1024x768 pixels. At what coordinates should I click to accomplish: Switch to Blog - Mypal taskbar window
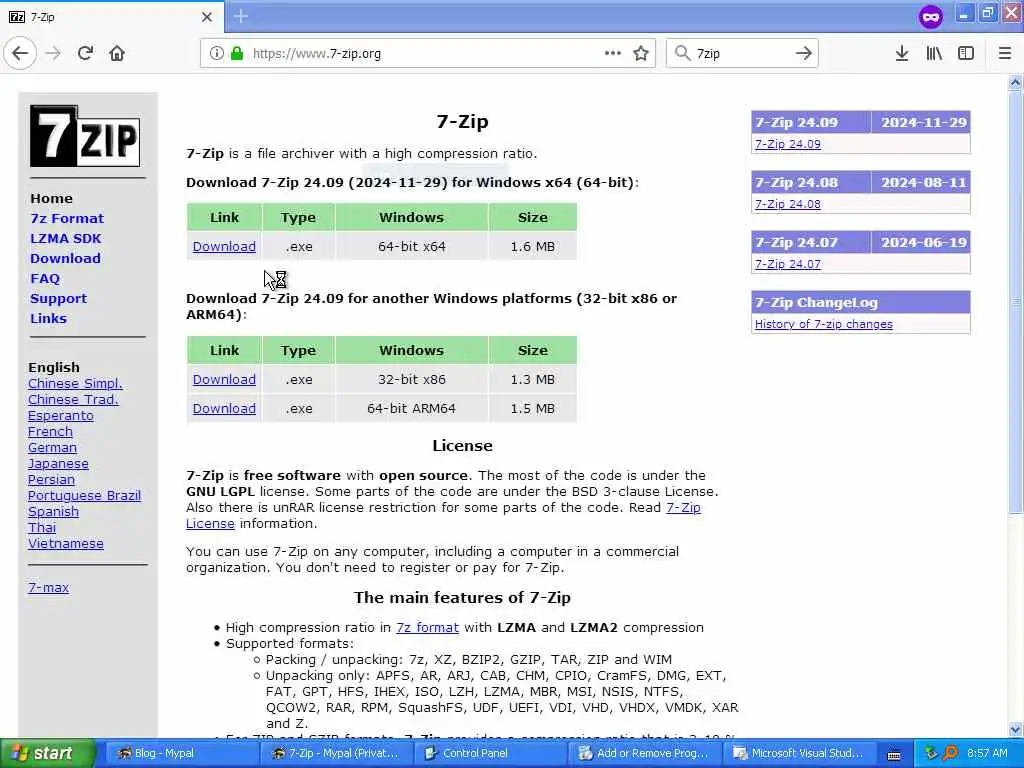pos(181,754)
